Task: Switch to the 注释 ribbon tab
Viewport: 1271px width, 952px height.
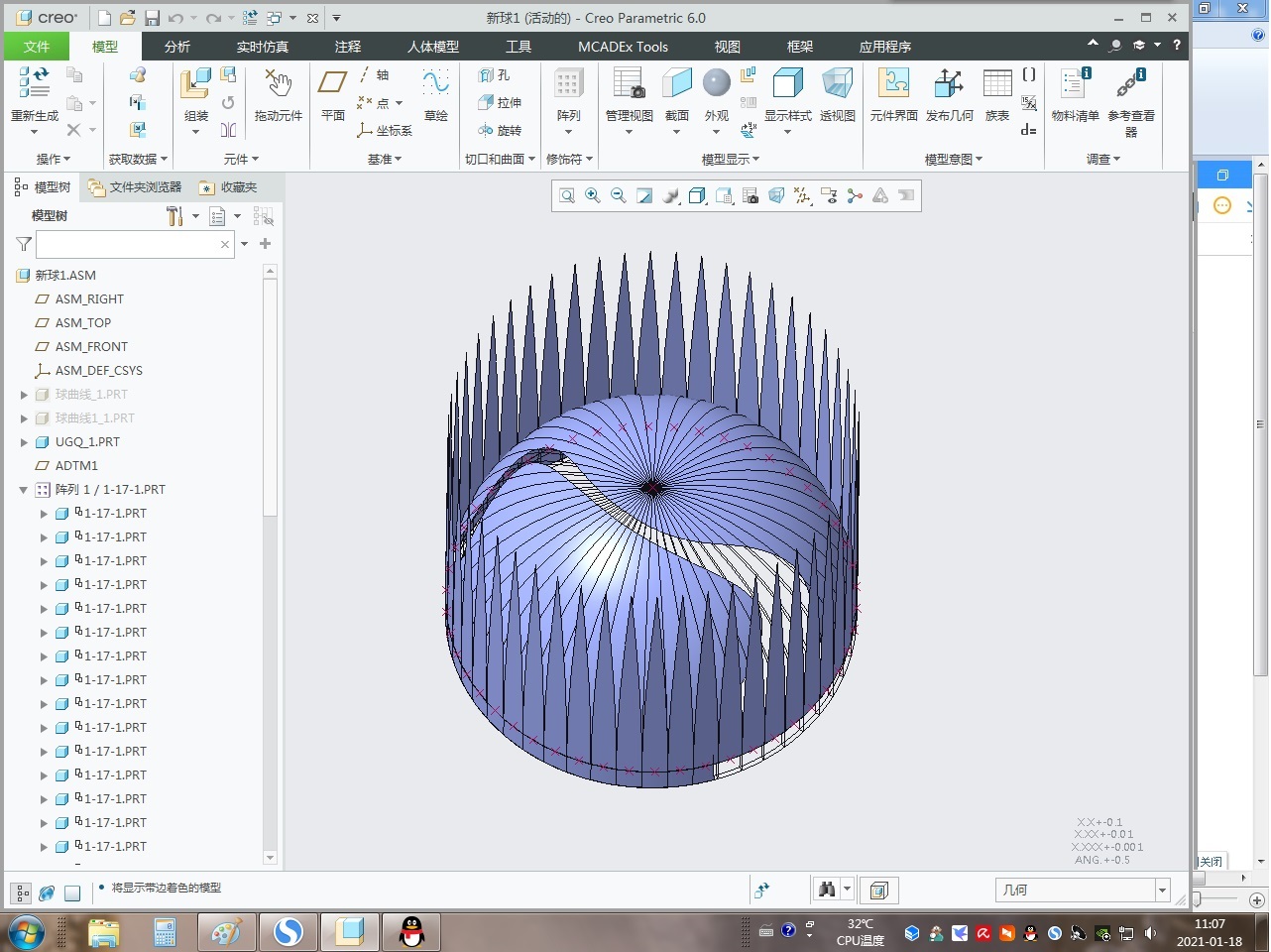Action: click(348, 47)
